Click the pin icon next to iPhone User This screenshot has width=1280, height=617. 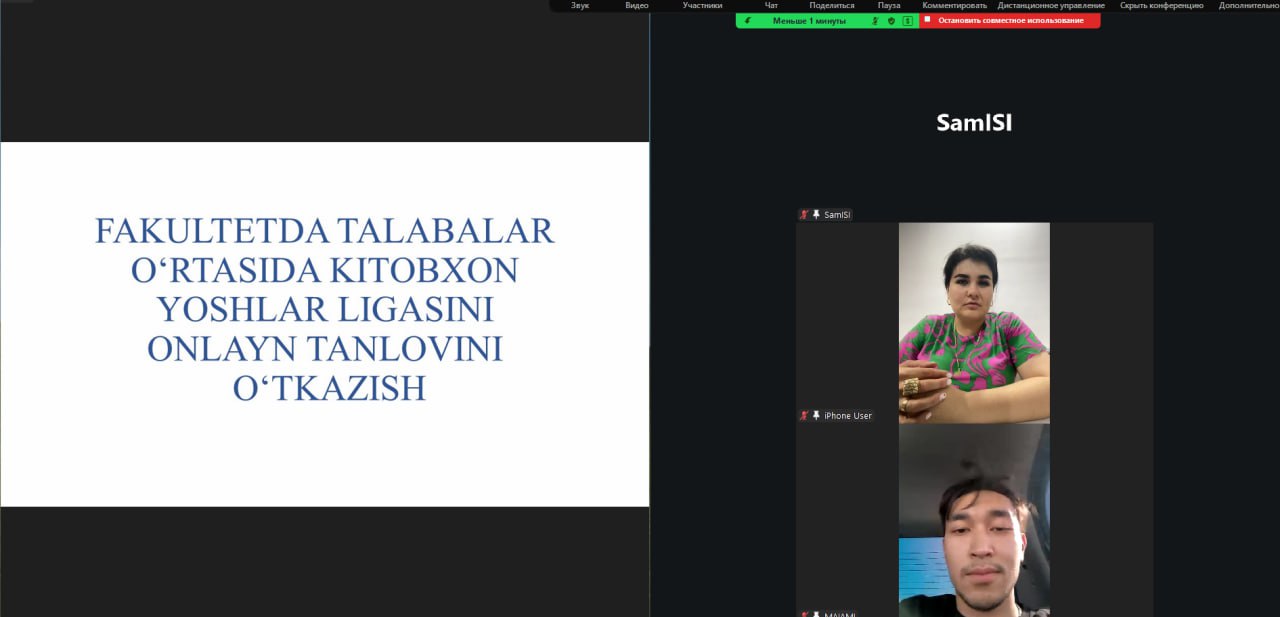[x=816, y=415]
